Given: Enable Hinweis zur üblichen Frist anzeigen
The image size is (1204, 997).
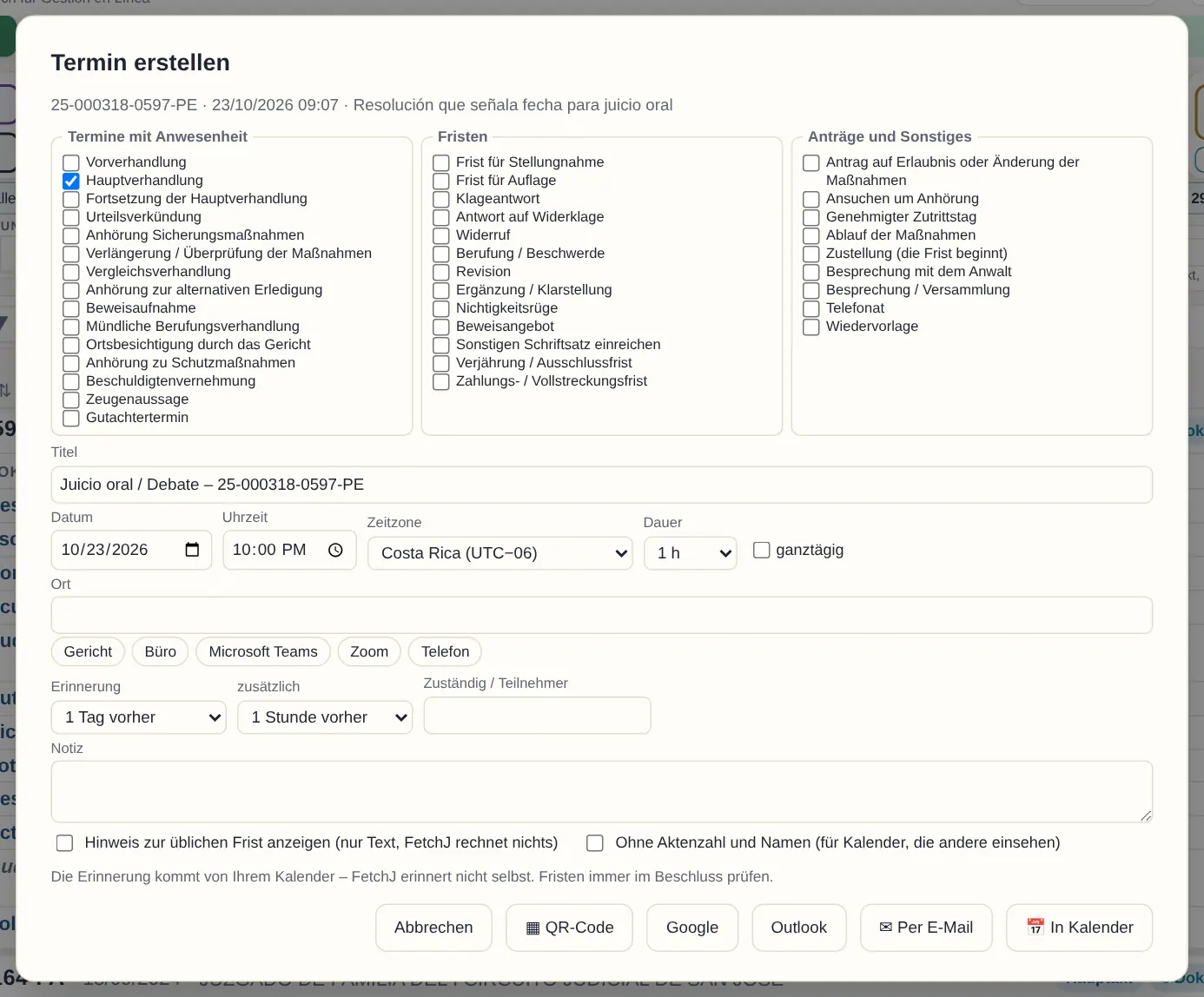Looking at the screenshot, I should [64, 842].
